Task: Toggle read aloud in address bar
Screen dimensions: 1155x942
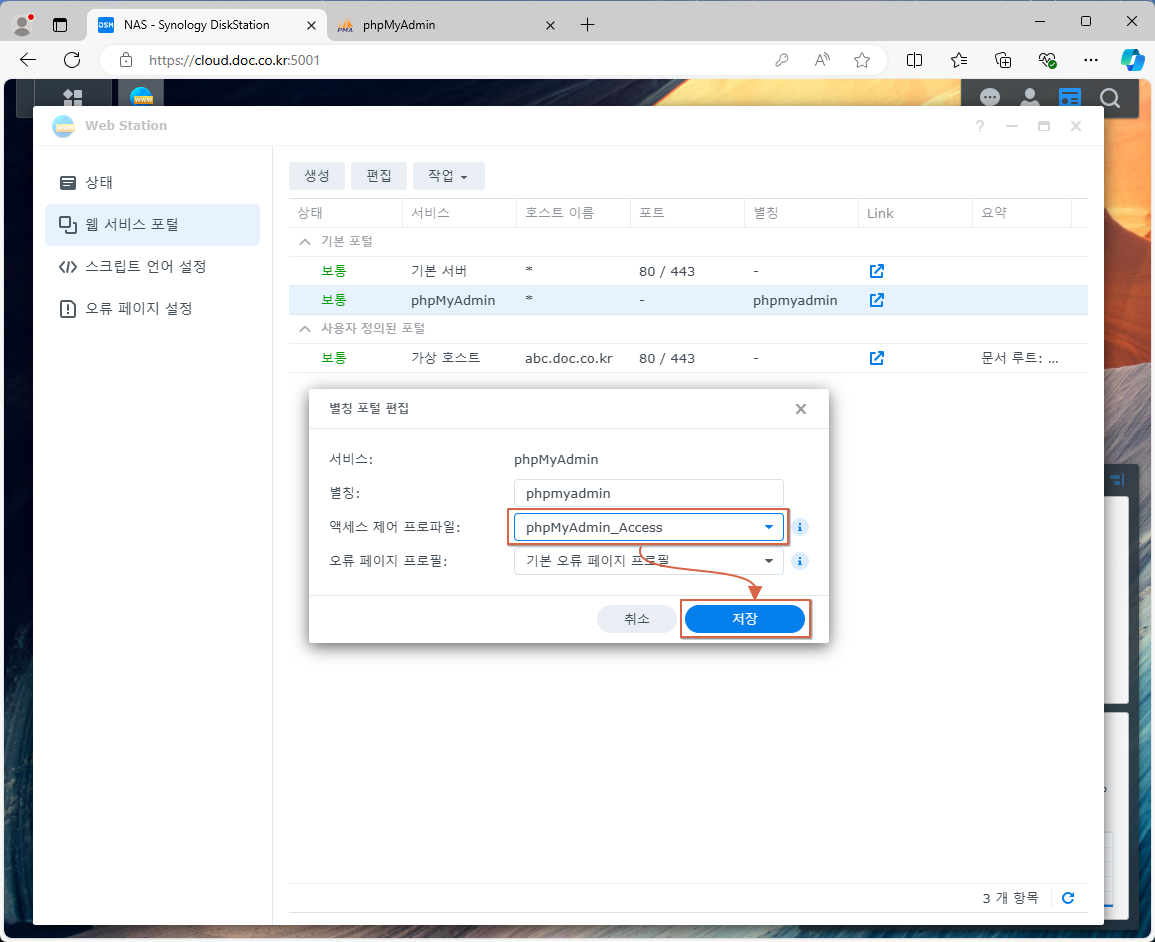Action: [x=822, y=60]
